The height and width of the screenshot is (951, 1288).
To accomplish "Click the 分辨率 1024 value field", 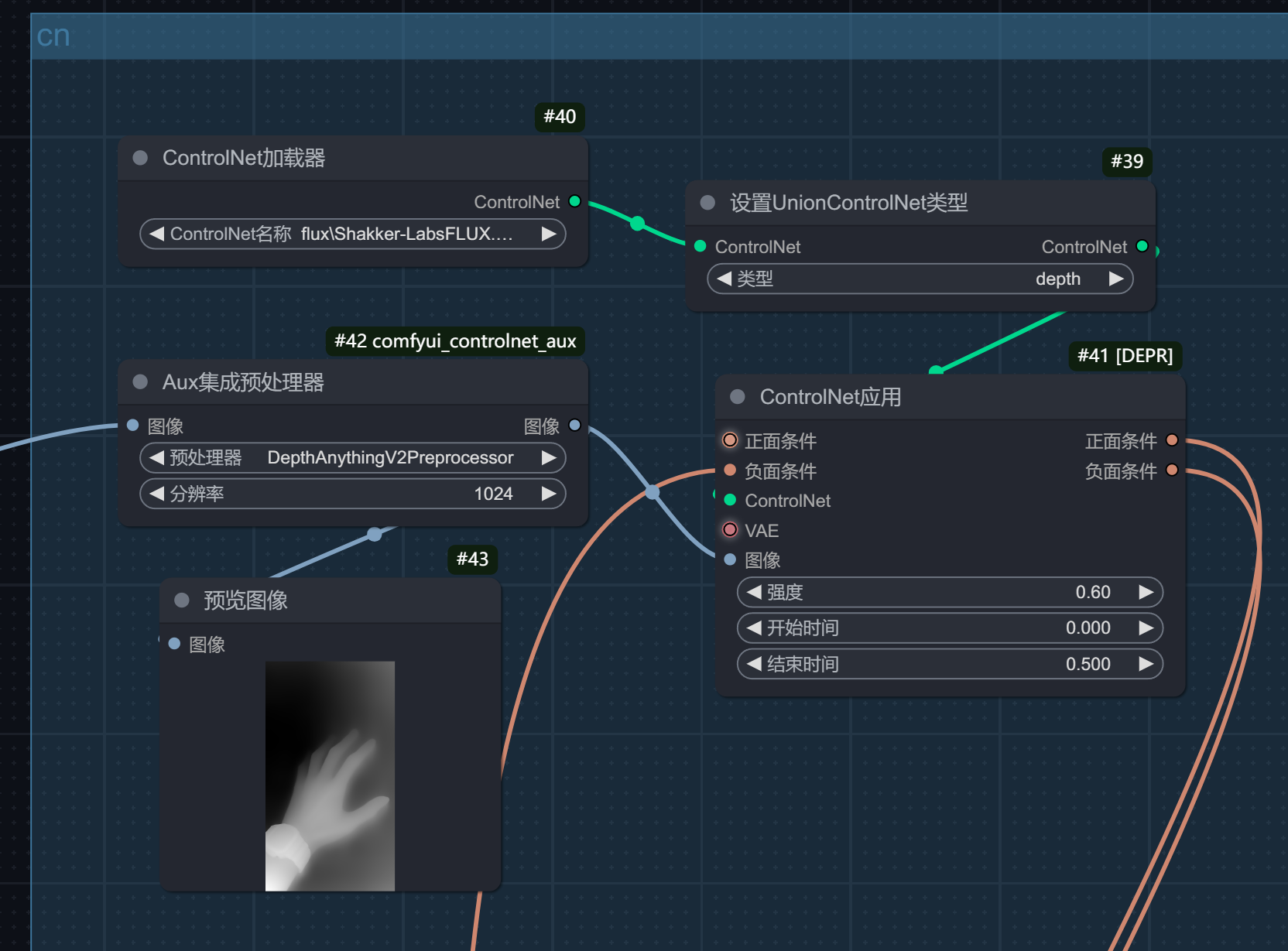I will pos(353,494).
